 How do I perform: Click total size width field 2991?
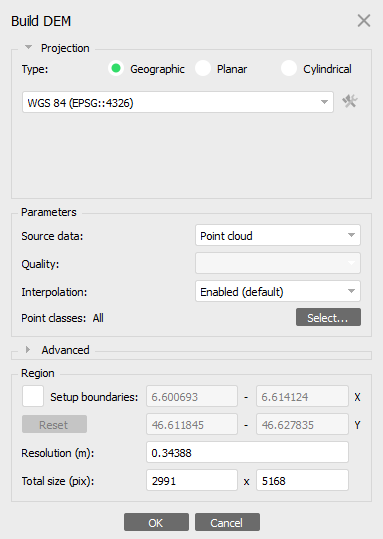coord(192,480)
